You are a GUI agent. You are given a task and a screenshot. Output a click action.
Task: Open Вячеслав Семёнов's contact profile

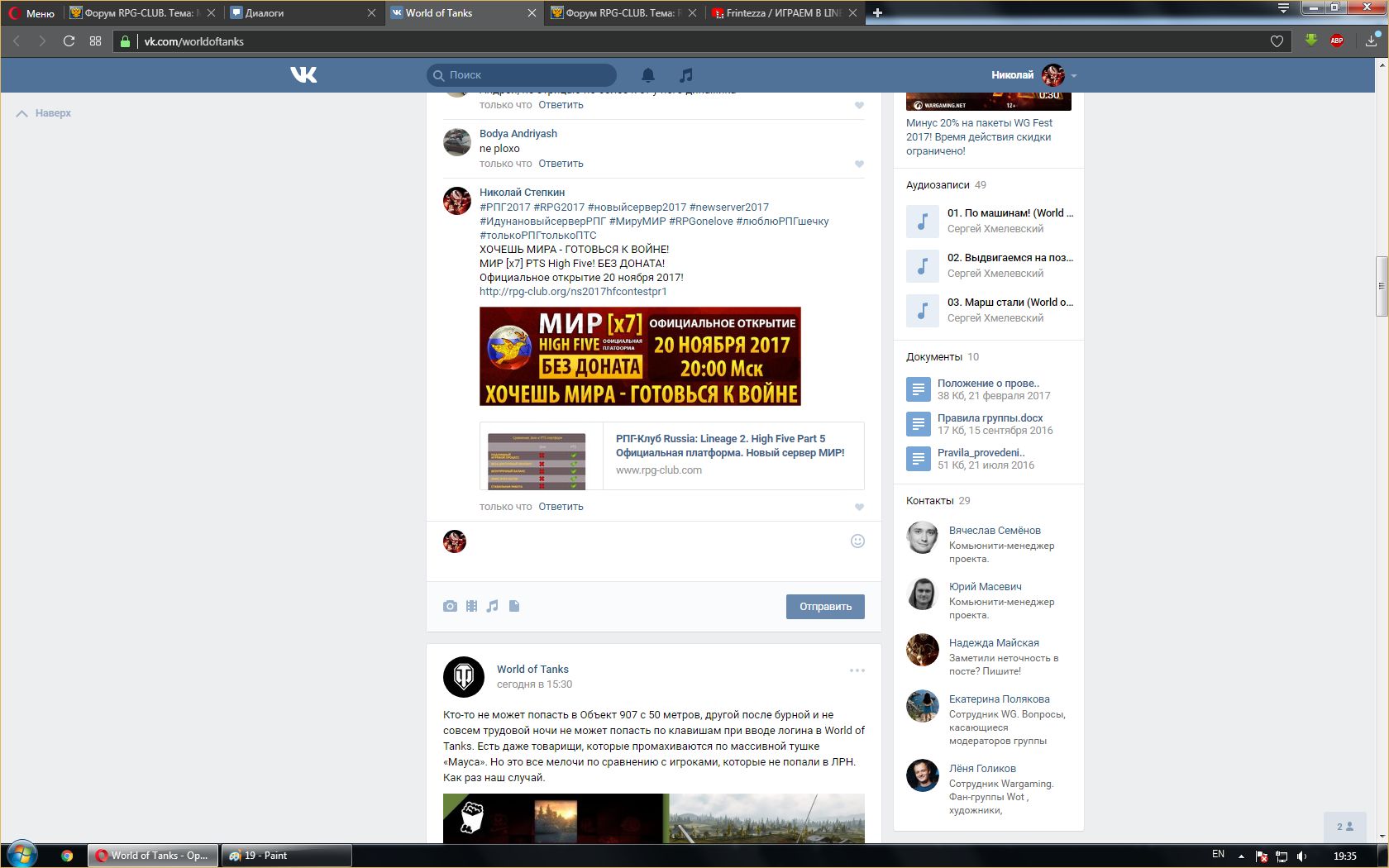point(995,530)
